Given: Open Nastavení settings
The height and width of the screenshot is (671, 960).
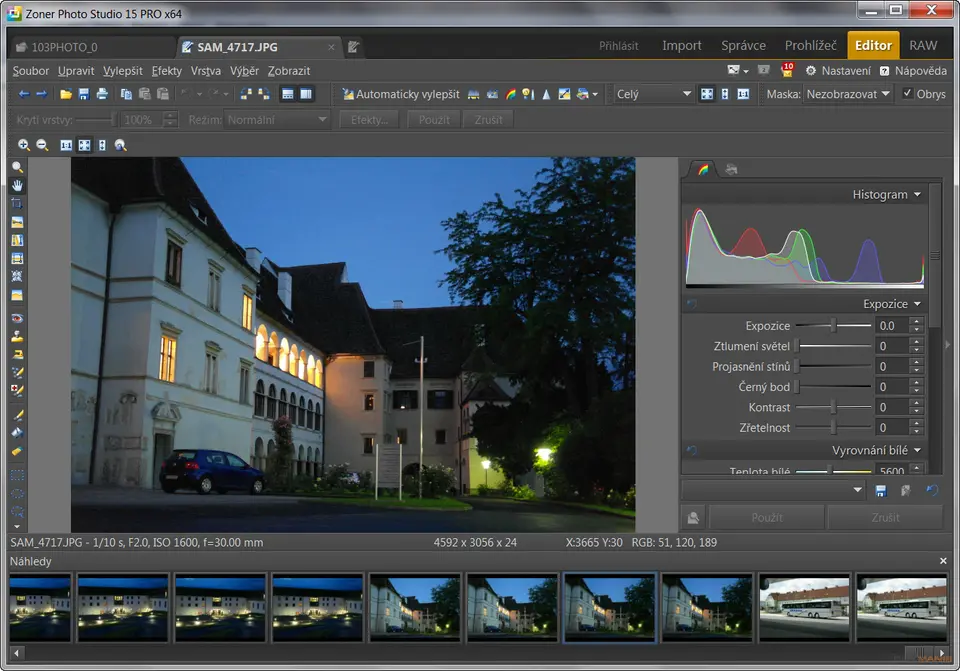Looking at the screenshot, I should [x=838, y=71].
